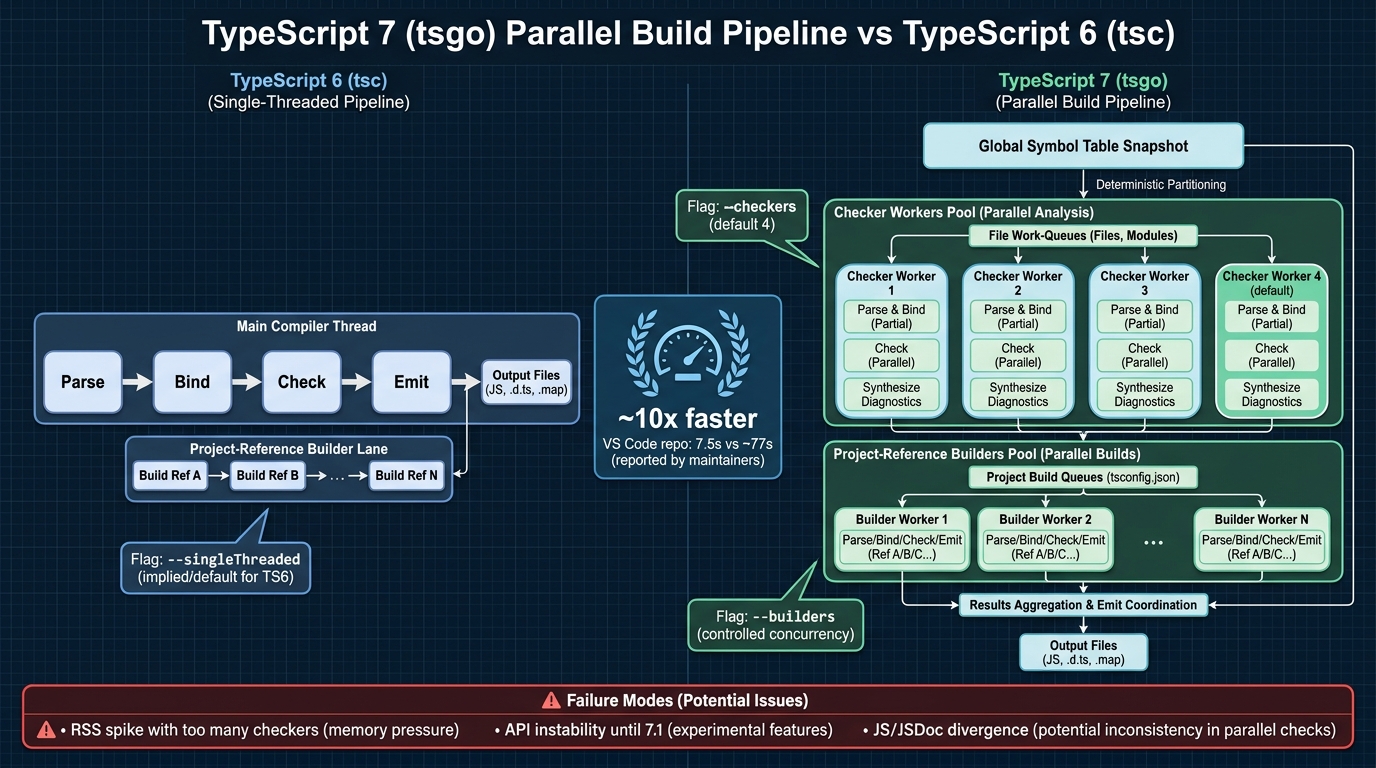
Task: Select the Checker Worker 1 heading
Action: point(891,283)
